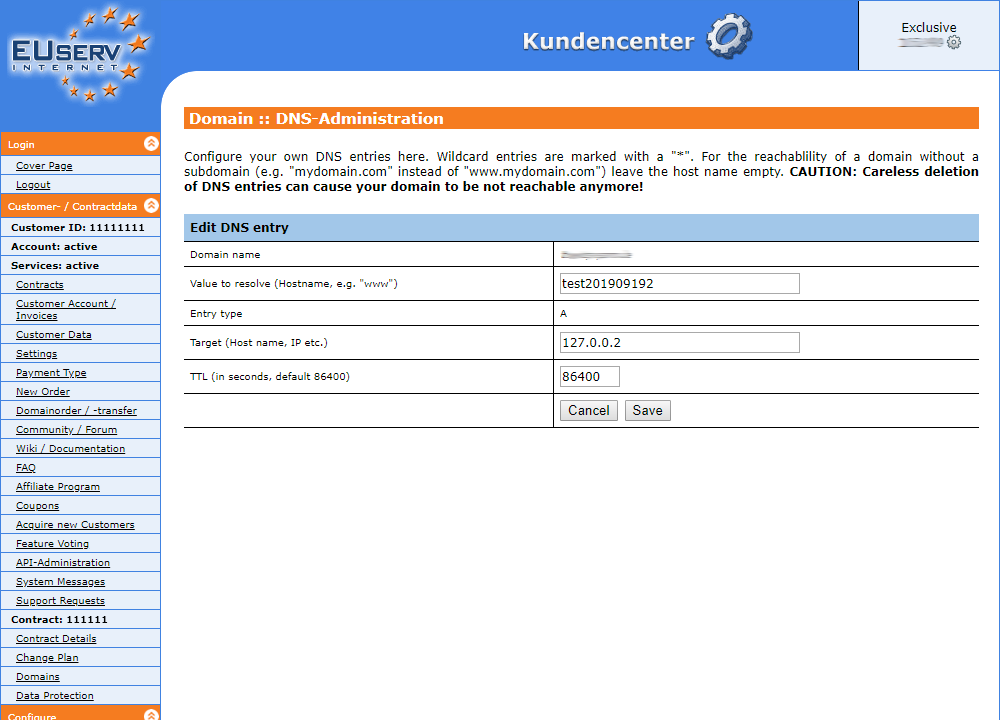The height and width of the screenshot is (720, 1000).
Task: Open the FAQ link
Action: click(26, 468)
